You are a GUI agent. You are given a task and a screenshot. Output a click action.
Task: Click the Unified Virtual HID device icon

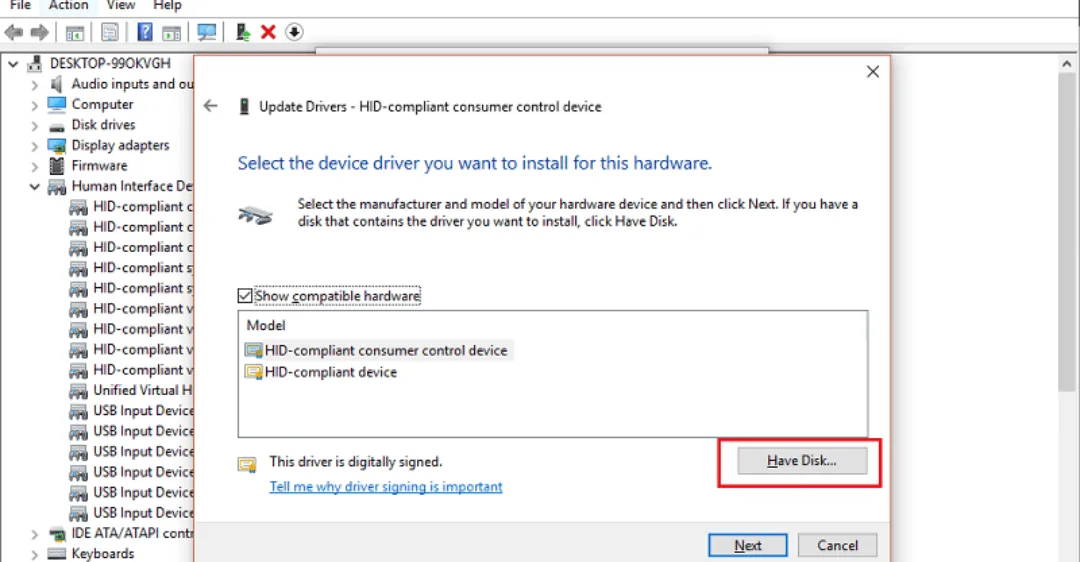tap(79, 391)
